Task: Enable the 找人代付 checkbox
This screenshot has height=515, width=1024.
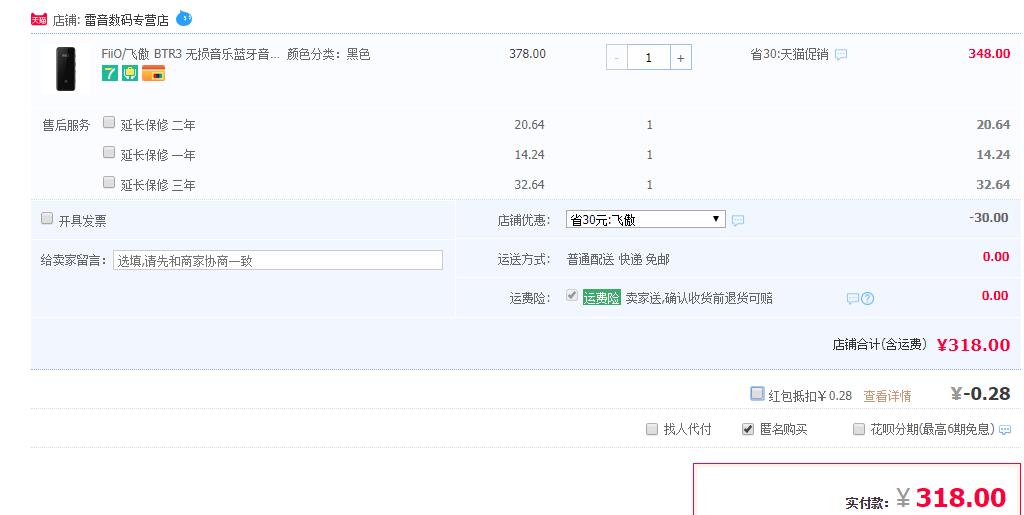Action: (x=652, y=429)
